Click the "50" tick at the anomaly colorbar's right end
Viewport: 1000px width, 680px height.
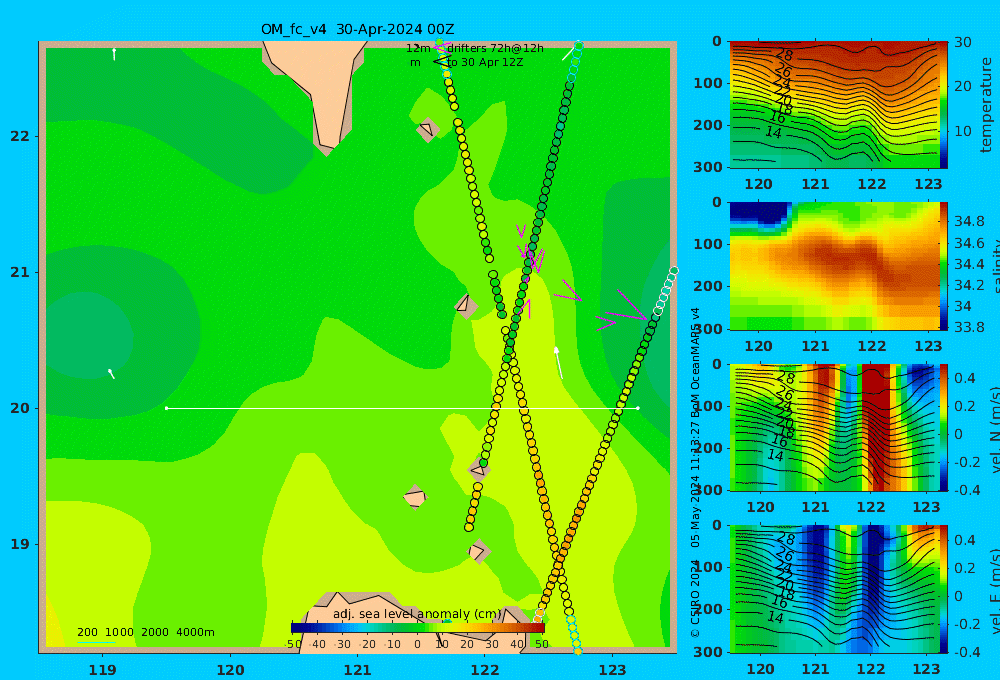[x=542, y=644]
